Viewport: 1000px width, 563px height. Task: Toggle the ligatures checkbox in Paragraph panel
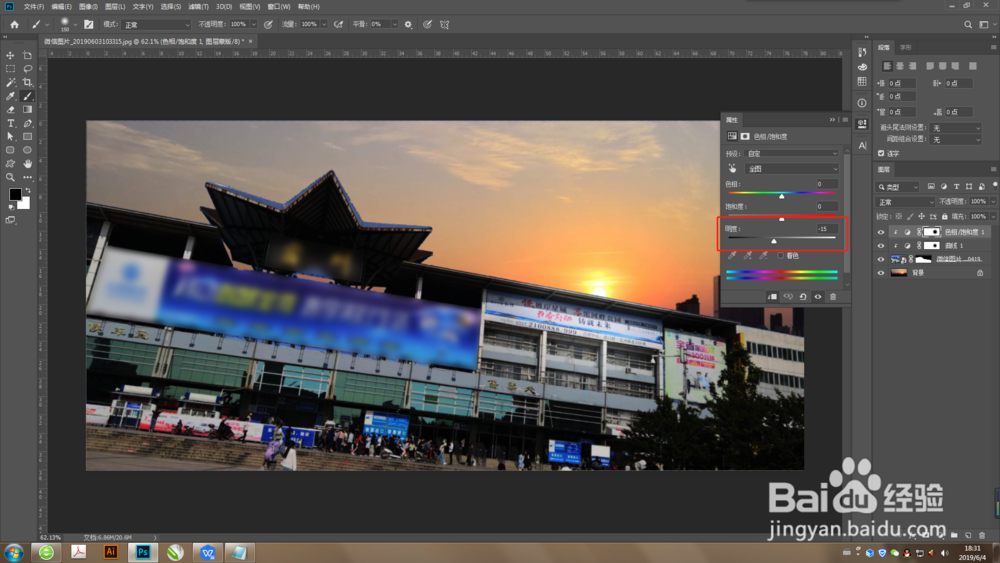click(x=881, y=153)
